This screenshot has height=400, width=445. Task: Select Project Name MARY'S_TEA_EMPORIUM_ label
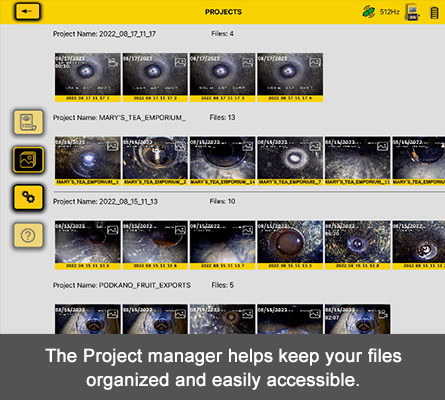click(119, 118)
